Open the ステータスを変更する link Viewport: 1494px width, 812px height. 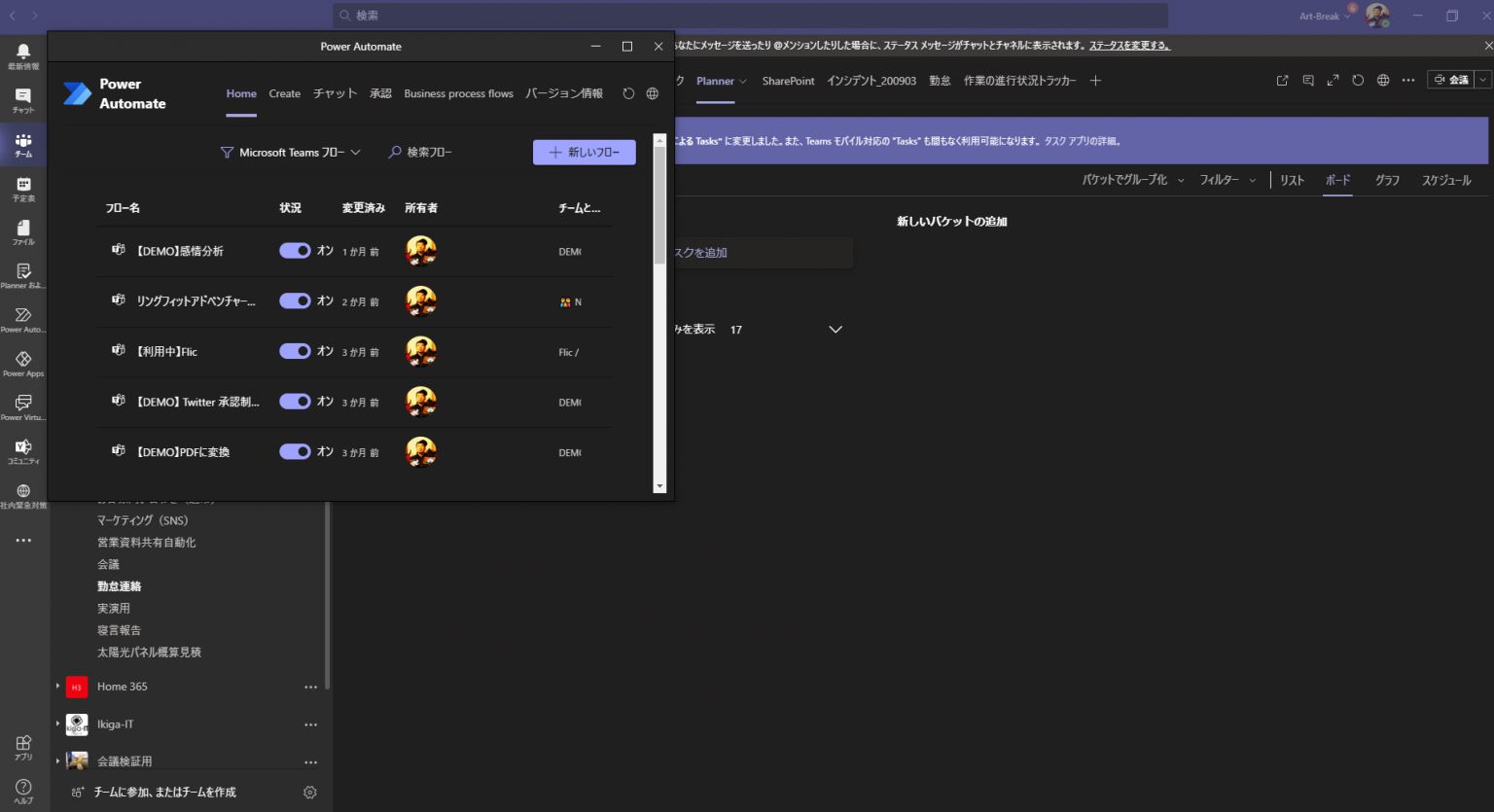(x=1131, y=45)
